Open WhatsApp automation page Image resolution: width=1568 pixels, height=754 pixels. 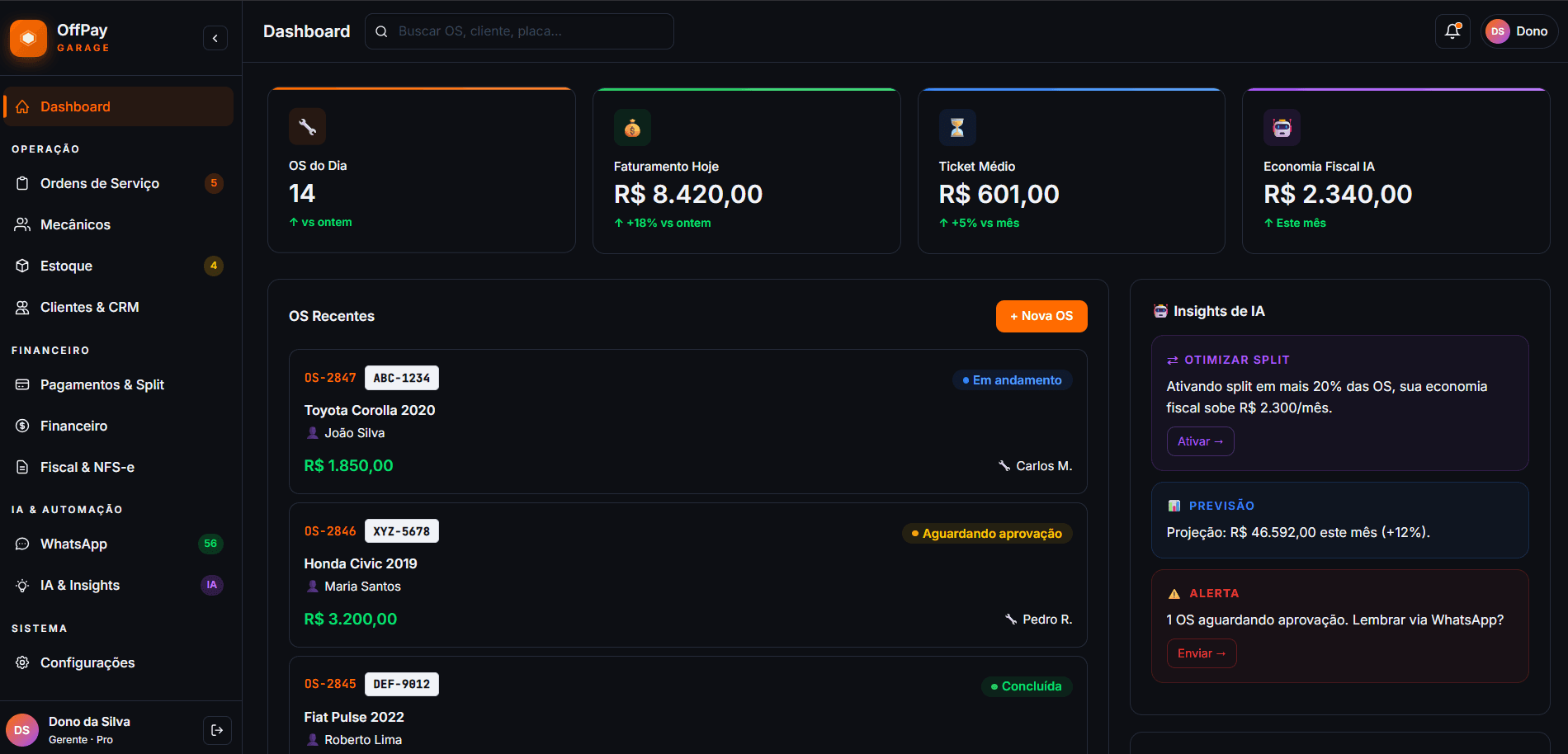[73, 544]
